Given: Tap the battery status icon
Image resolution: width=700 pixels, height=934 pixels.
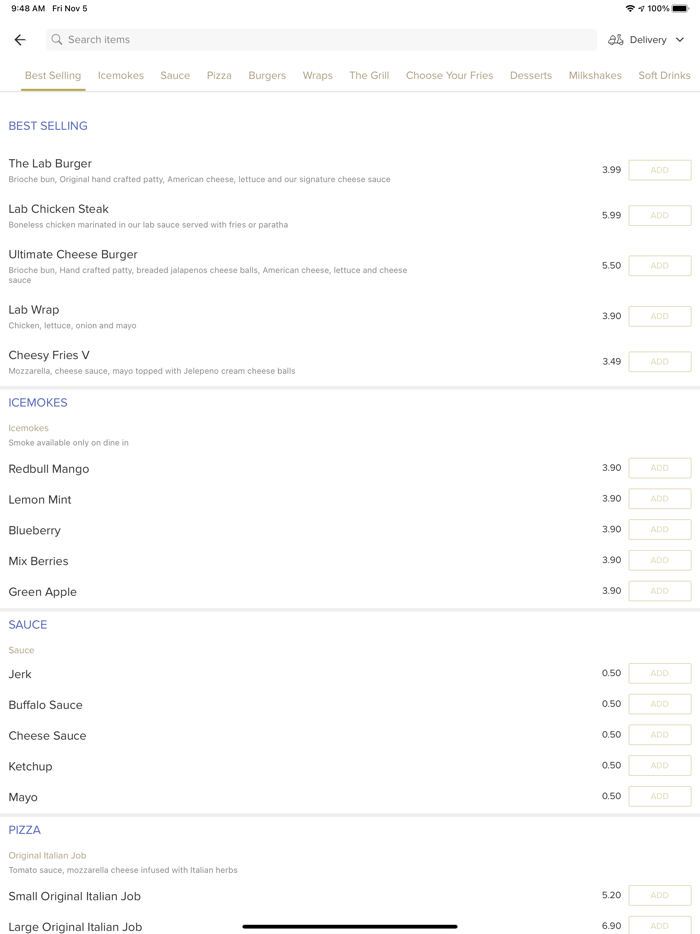Looking at the screenshot, I should coord(680,8).
